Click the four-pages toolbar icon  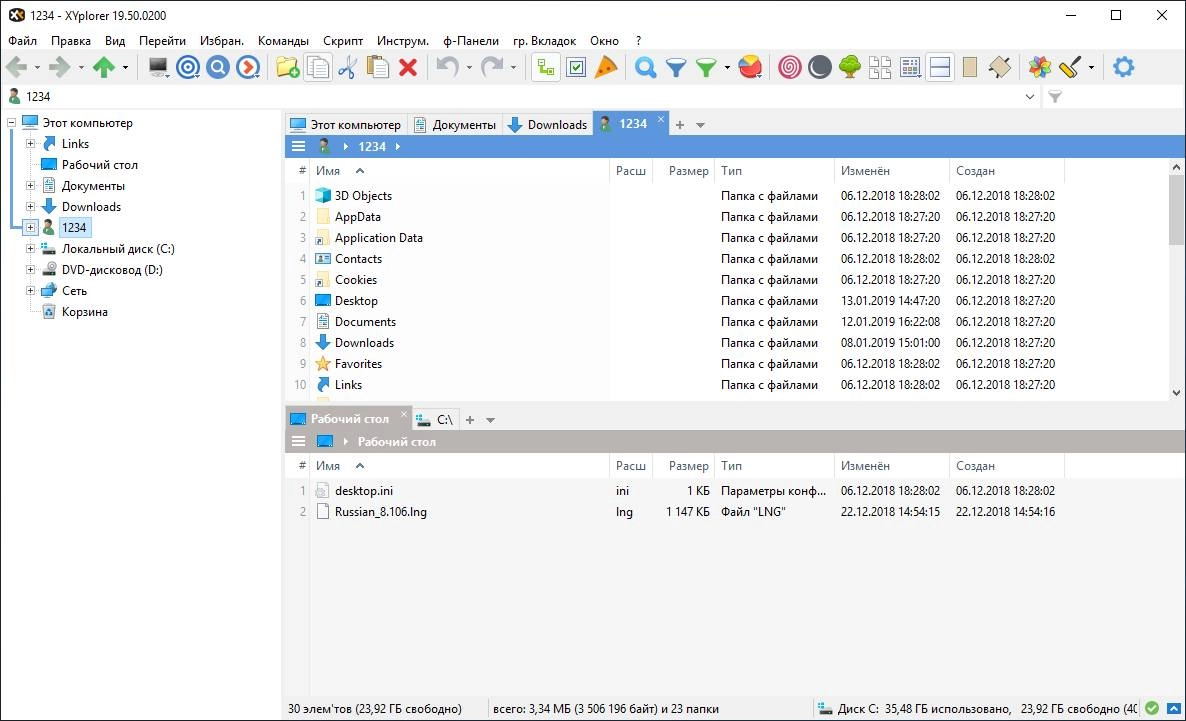(880, 67)
